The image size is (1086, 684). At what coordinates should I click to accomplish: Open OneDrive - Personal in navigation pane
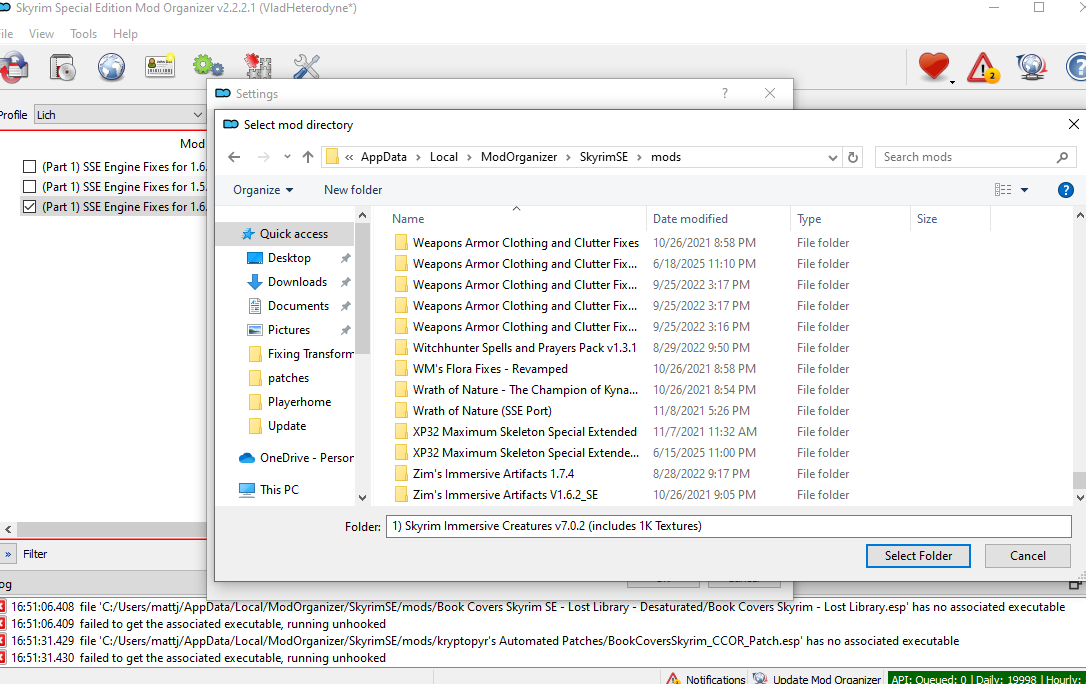pyautogui.click(x=296, y=458)
